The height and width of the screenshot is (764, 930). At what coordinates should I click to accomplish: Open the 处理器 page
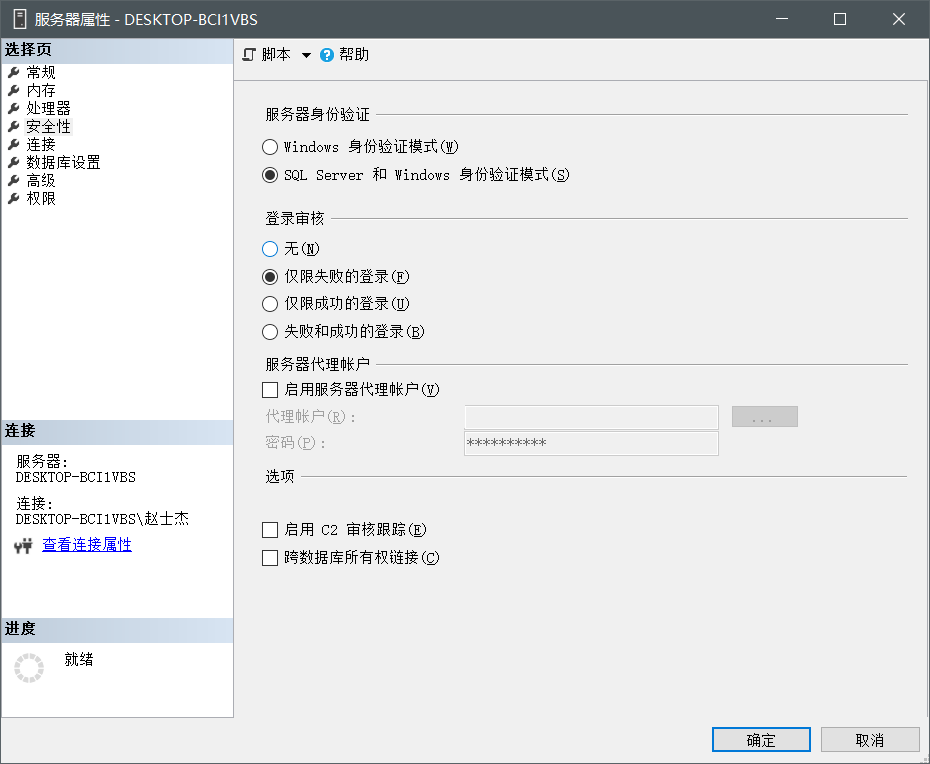[49, 109]
